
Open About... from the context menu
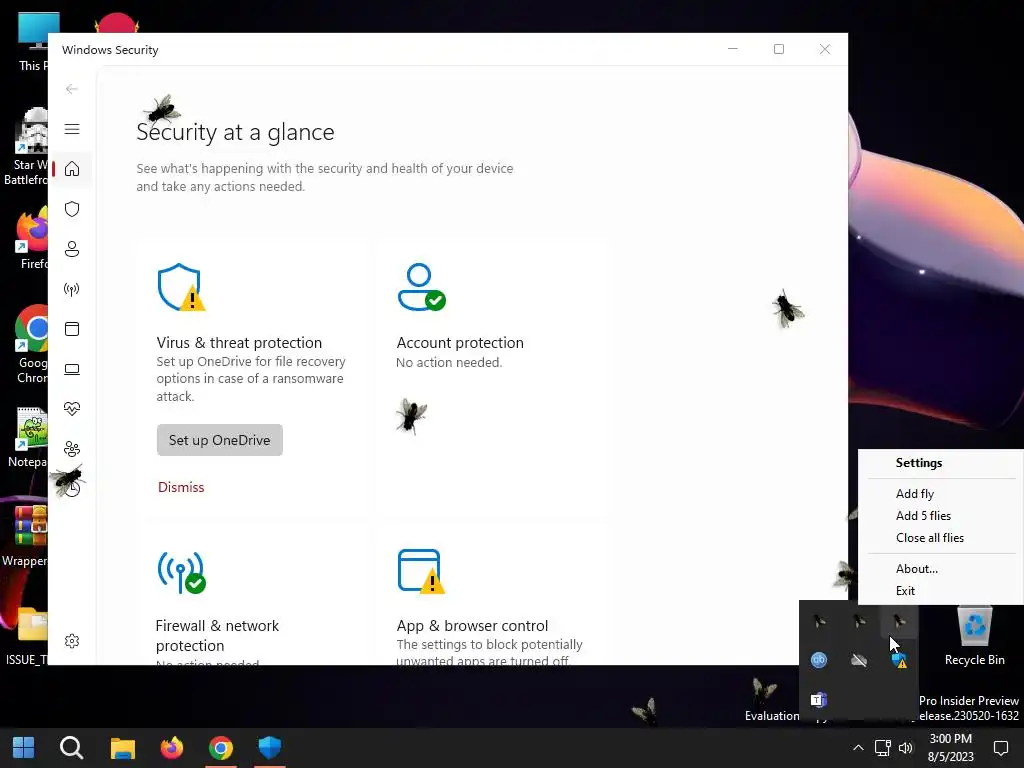(x=917, y=569)
